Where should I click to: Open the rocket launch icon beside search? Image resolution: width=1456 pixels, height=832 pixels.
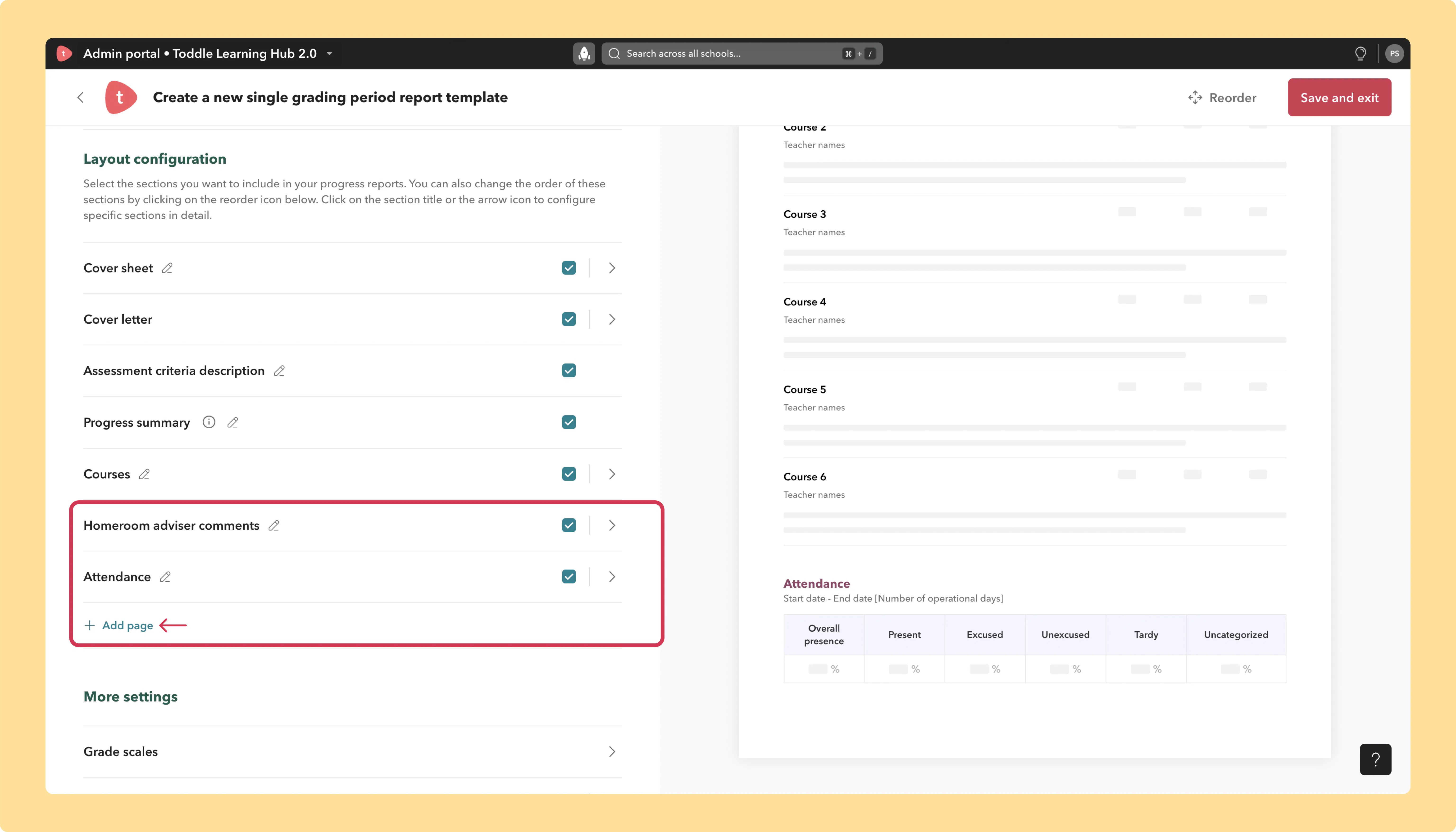pyautogui.click(x=584, y=54)
